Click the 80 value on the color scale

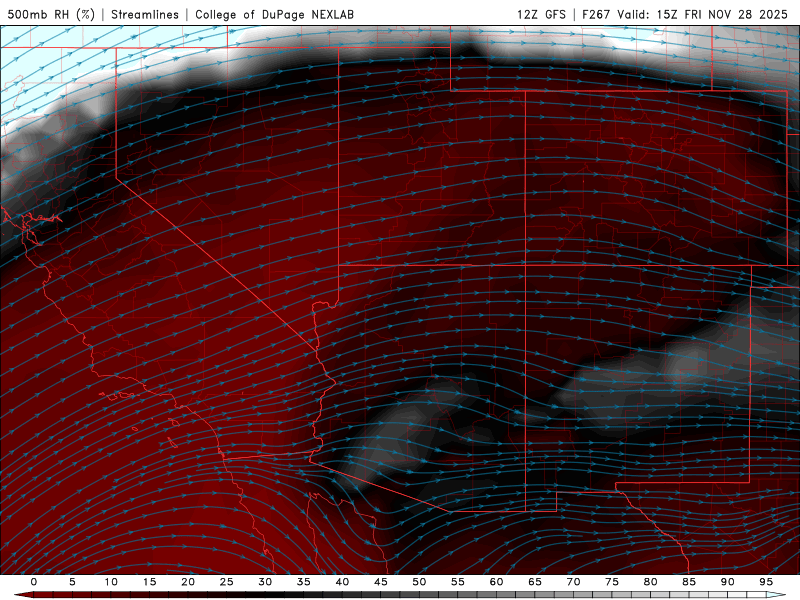coord(651,582)
